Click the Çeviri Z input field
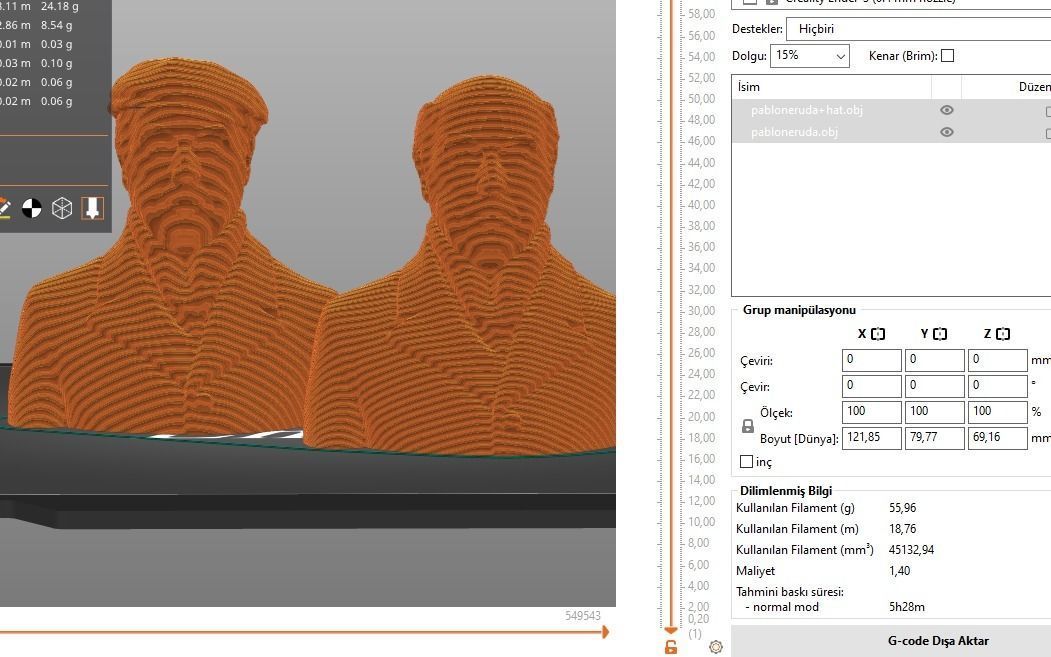The image size is (1051, 657). point(997,360)
